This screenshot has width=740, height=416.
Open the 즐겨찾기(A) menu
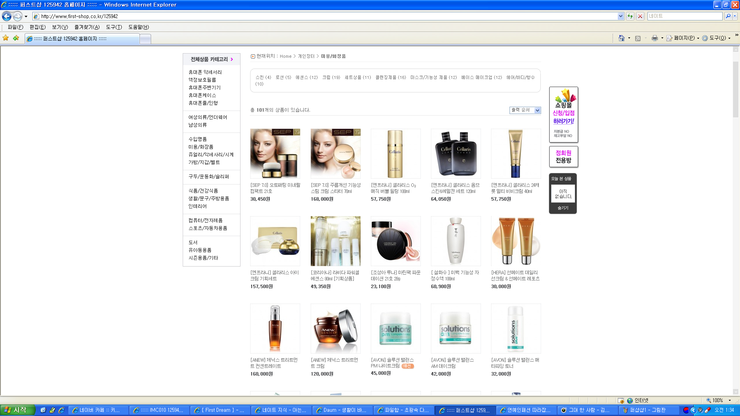point(86,27)
